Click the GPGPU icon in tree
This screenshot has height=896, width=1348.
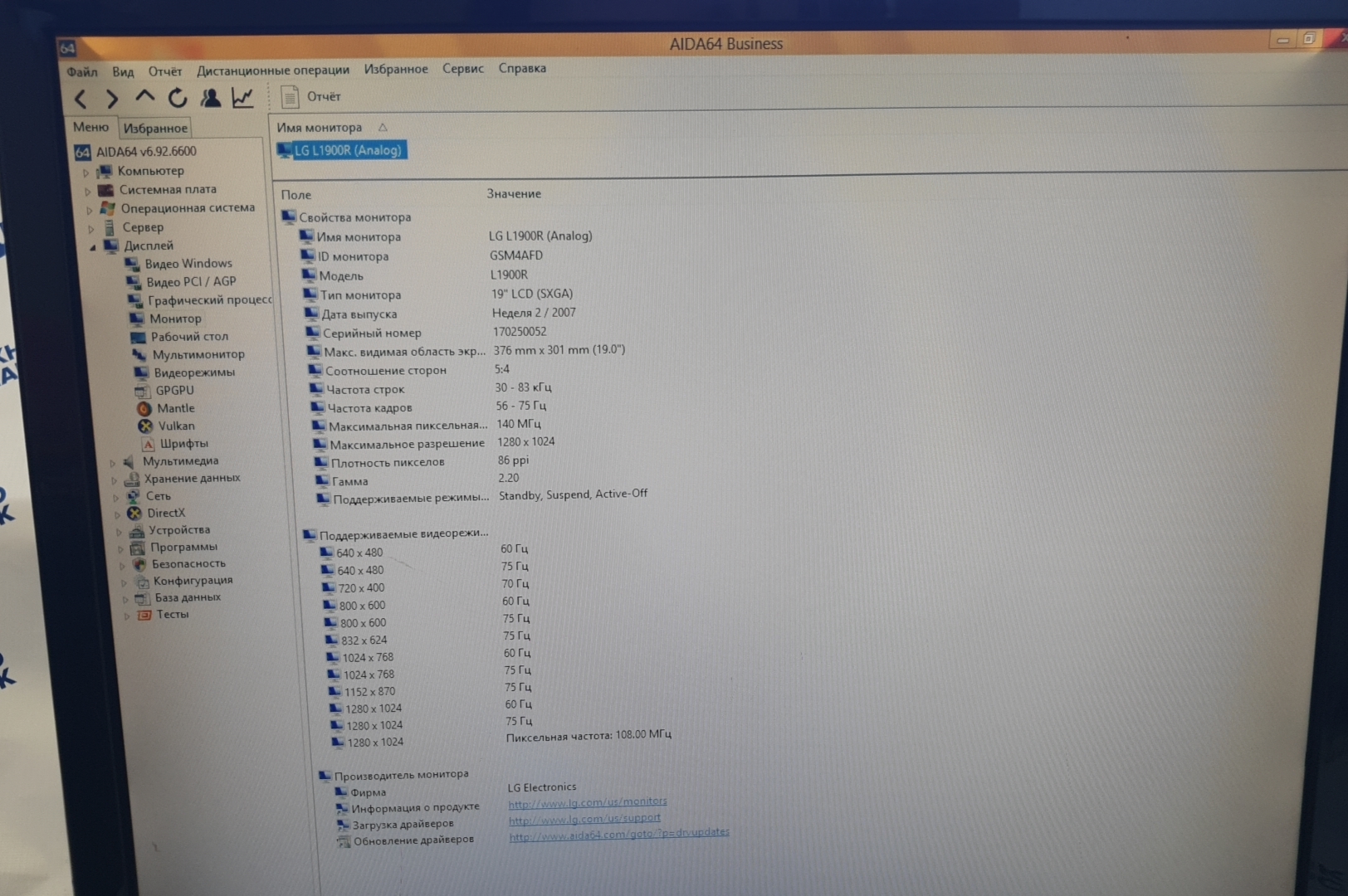click(x=141, y=391)
